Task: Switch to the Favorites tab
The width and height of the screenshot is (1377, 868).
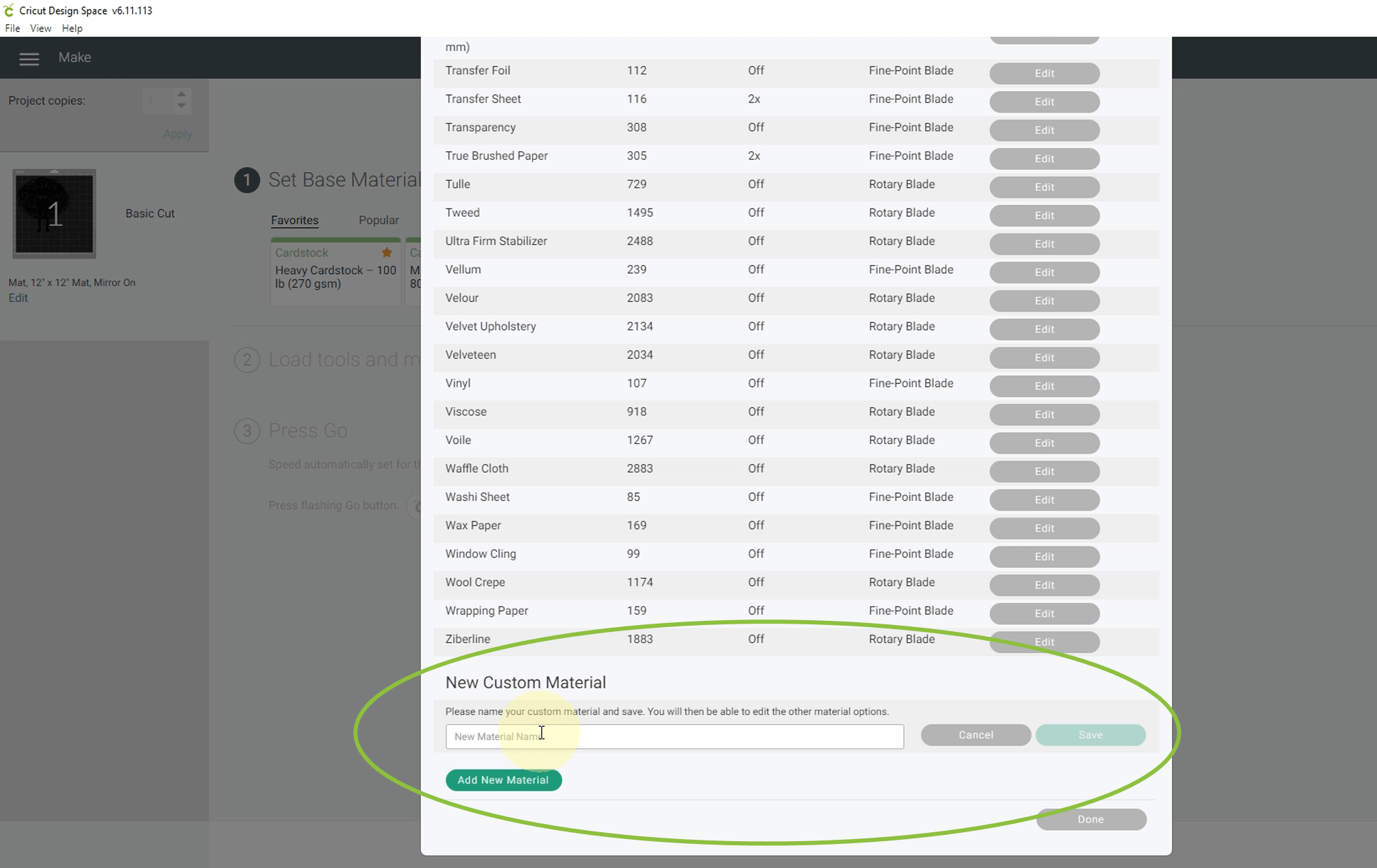Action: pos(295,220)
